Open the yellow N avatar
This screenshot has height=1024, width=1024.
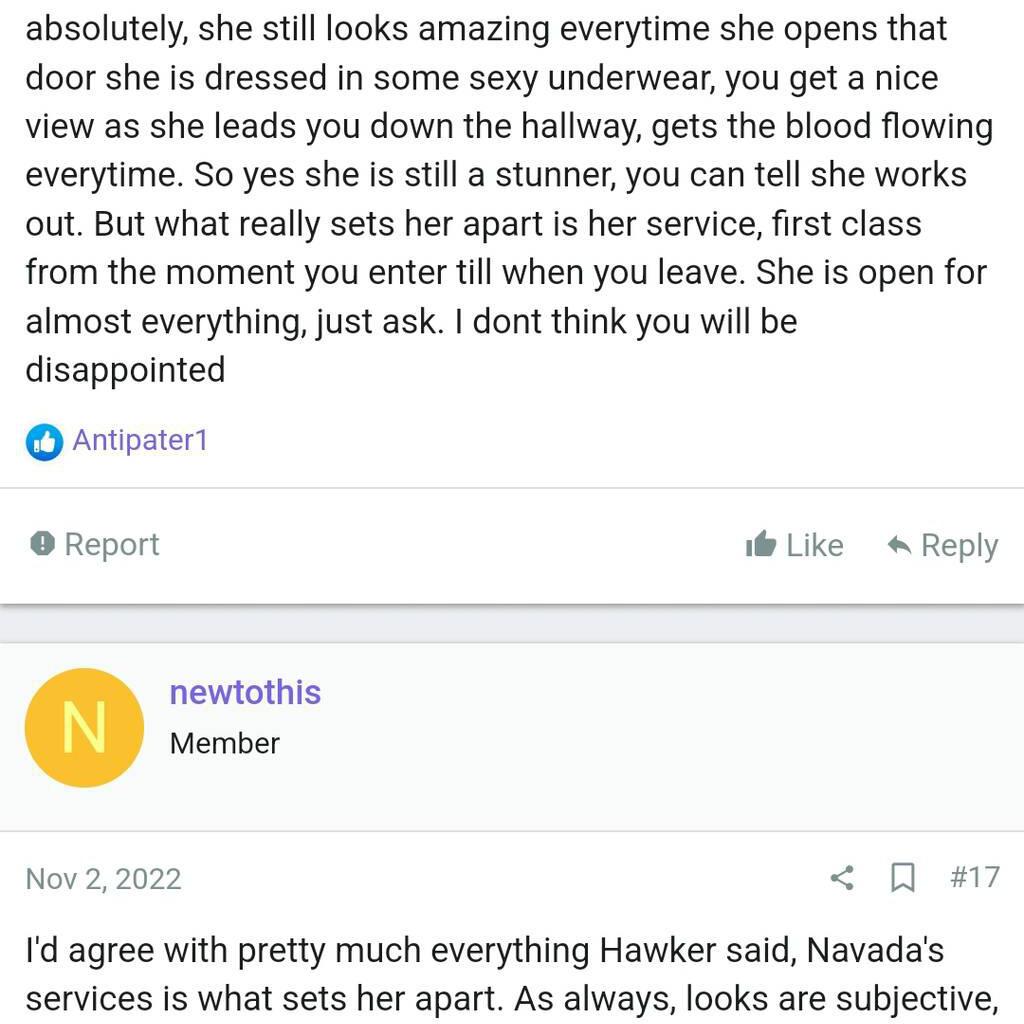click(84, 727)
